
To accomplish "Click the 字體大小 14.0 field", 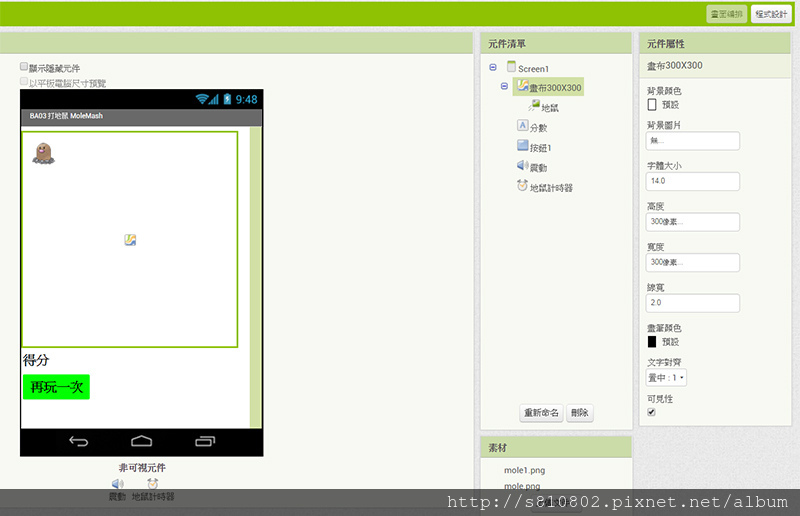I will coord(693,181).
